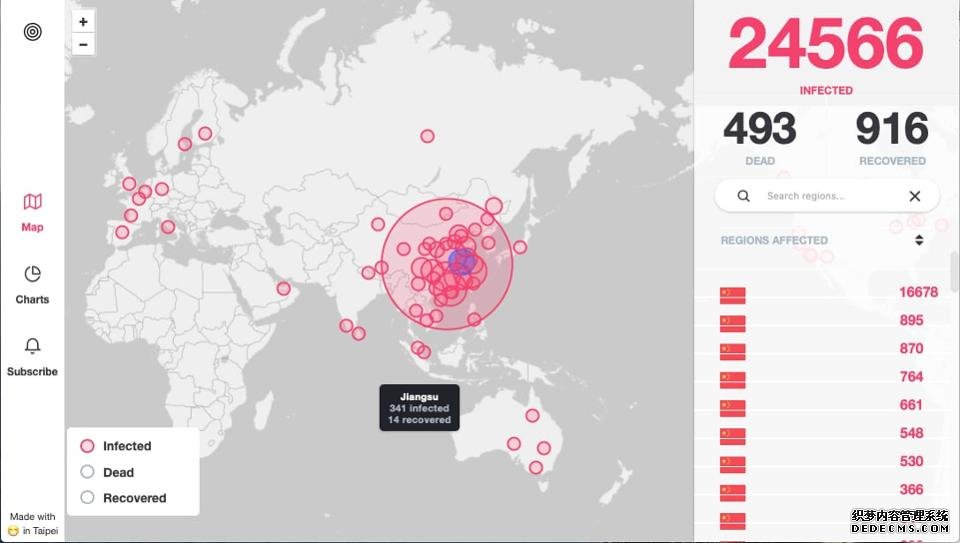
Task: Click the region entry showing 530 infected
Action: (828, 461)
